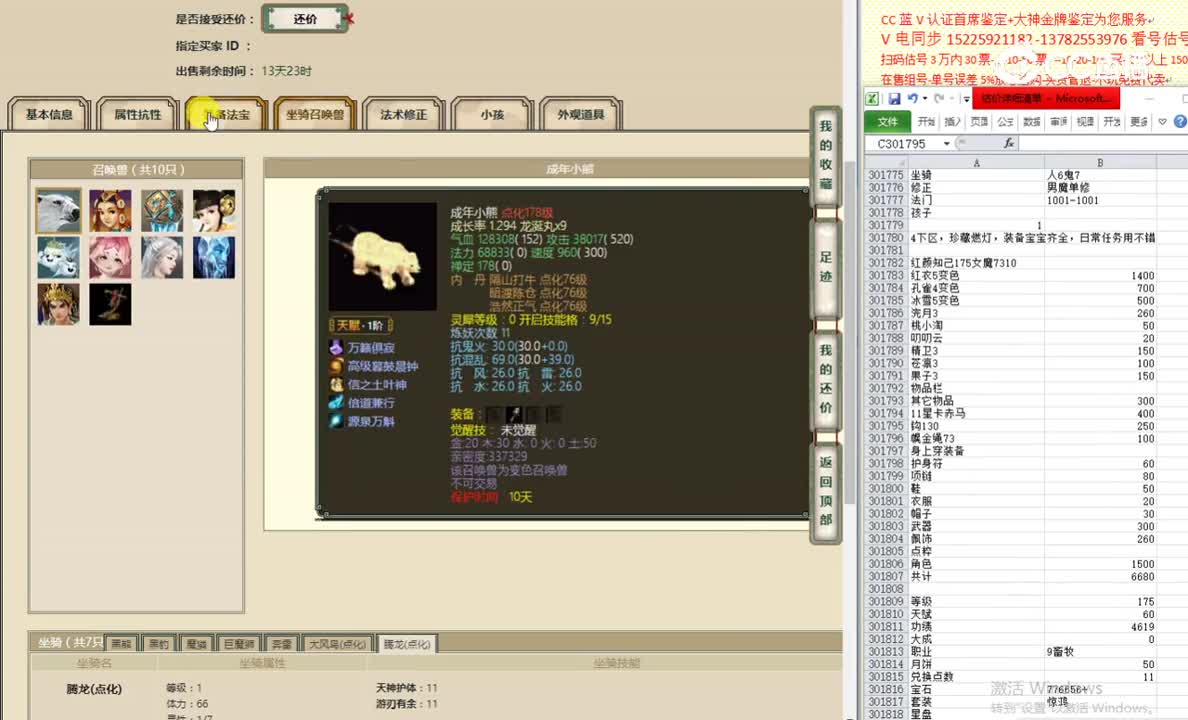
Task: Select the 腾龙(点化) mount toggle tab
Action: (x=409, y=643)
